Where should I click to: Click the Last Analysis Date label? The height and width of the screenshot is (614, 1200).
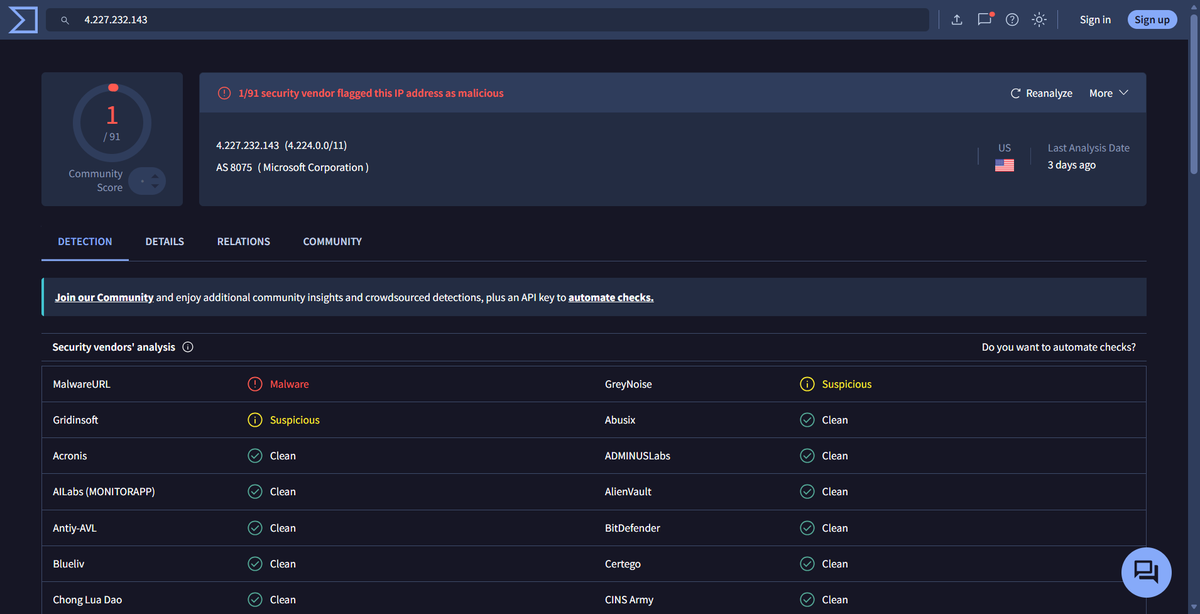pyautogui.click(x=1088, y=148)
